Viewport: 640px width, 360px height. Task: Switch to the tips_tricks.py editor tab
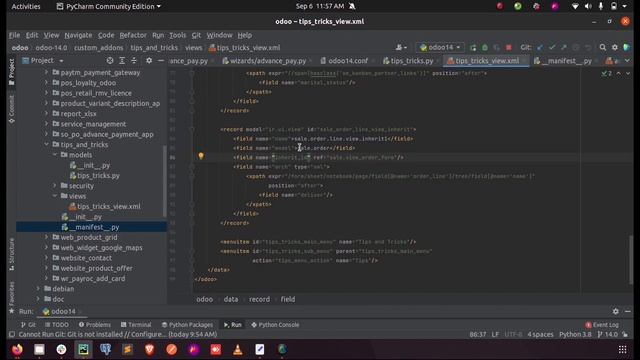[x=408, y=61]
